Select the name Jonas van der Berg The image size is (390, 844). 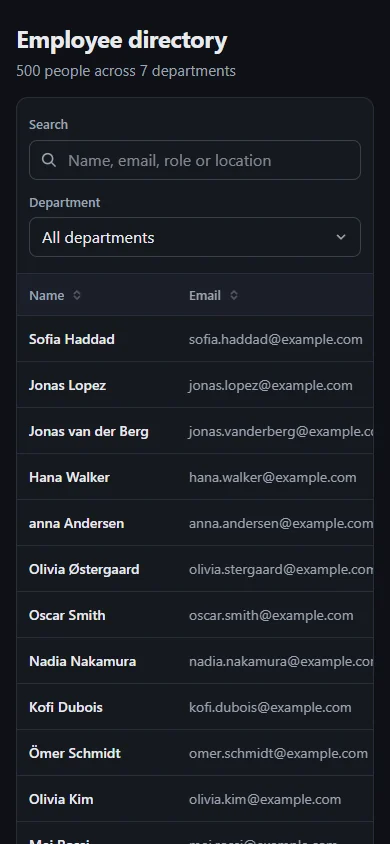89,431
